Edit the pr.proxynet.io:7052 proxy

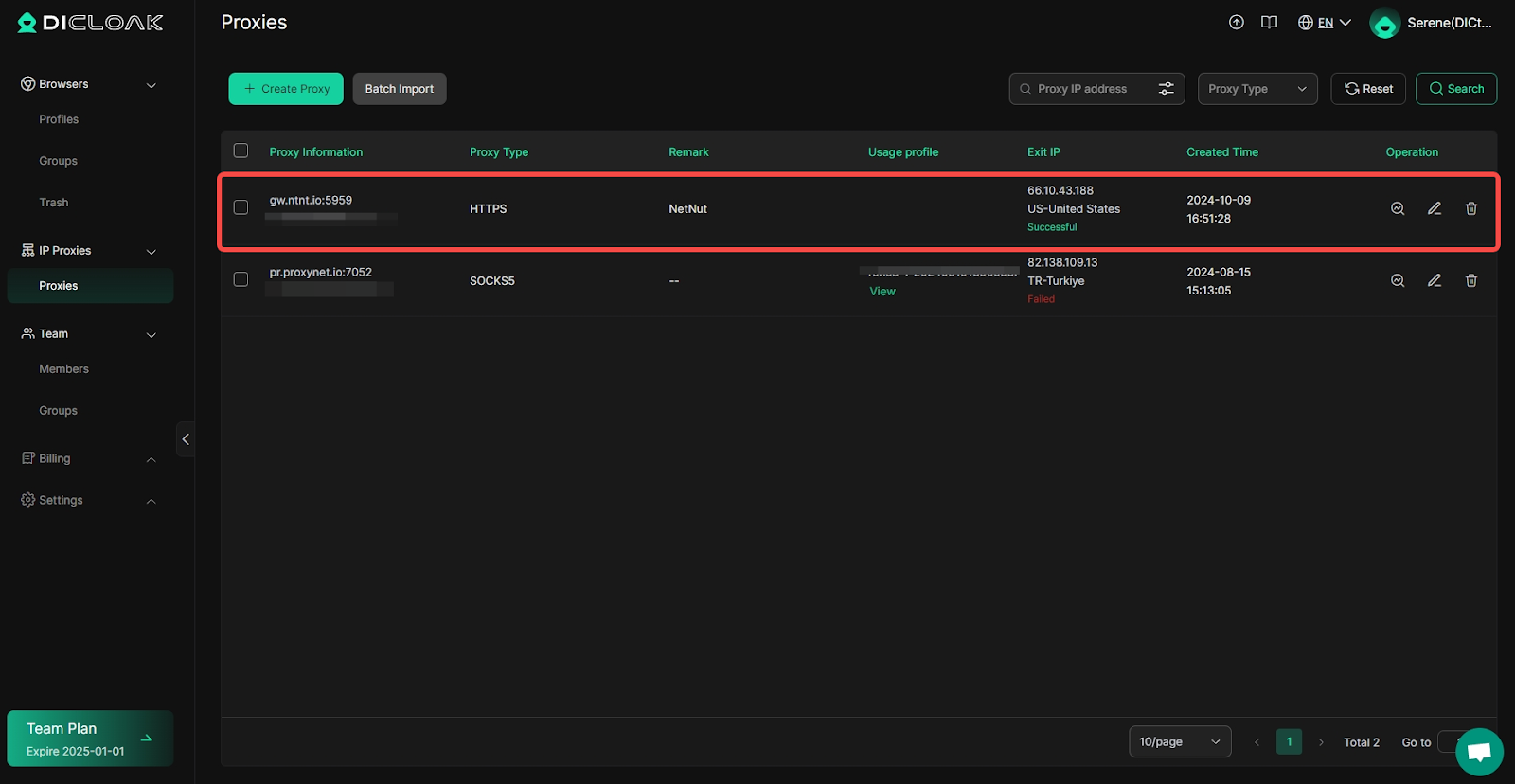coord(1435,280)
